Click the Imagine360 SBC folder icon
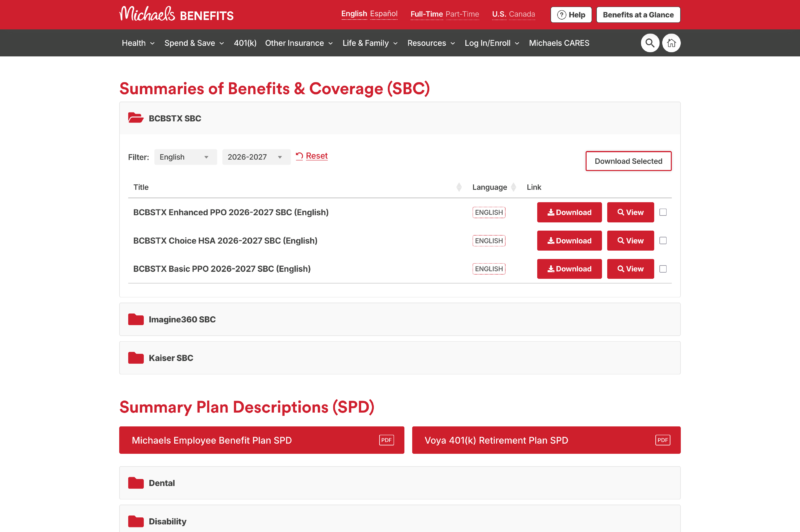 (x=136, y=319)
